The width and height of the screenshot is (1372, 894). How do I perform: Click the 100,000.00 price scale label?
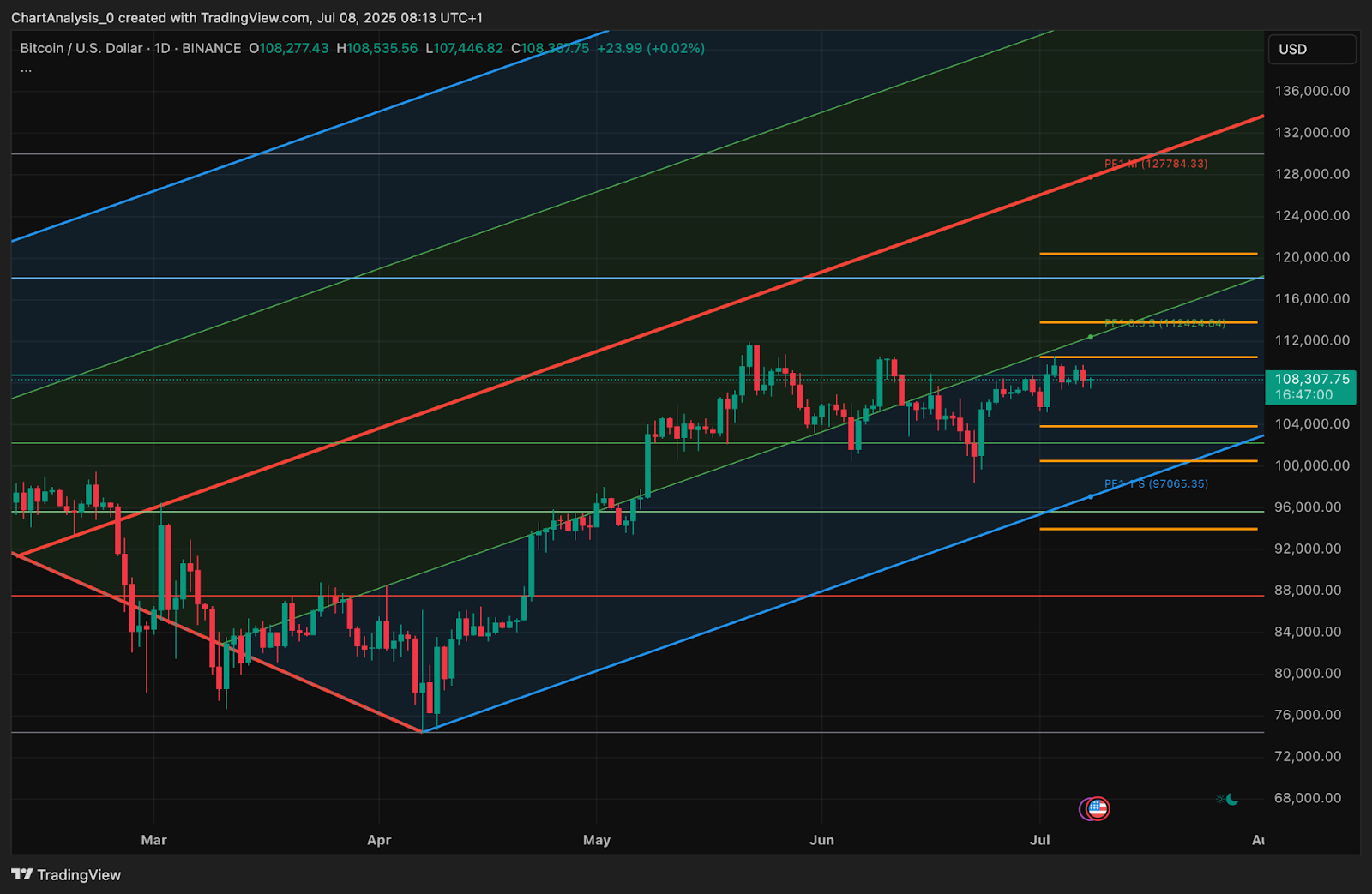(1312, 465)
